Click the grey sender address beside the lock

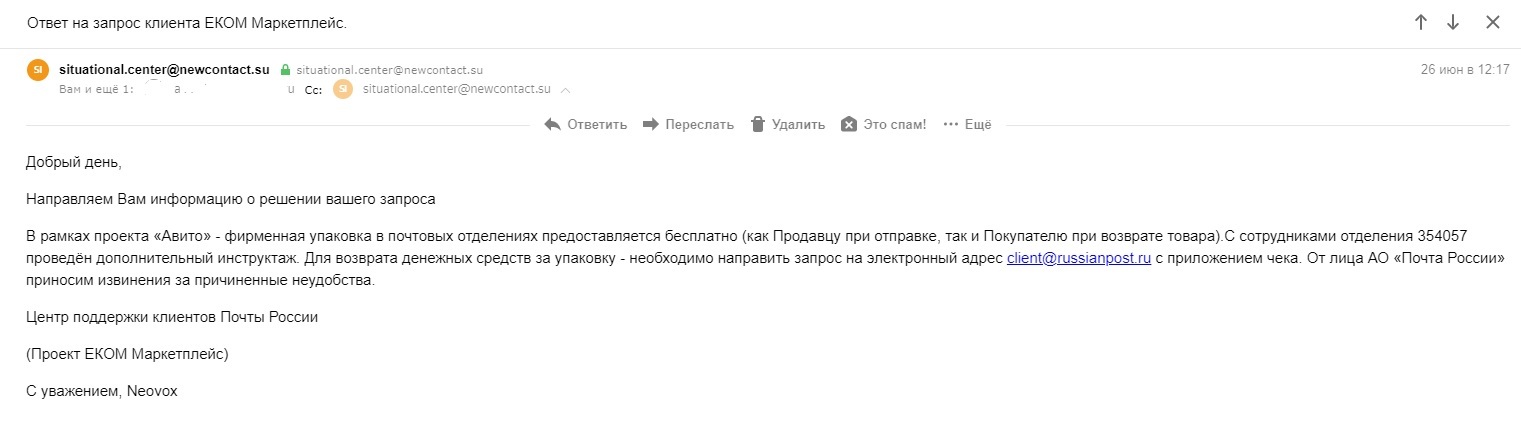(x=390, y=70)
